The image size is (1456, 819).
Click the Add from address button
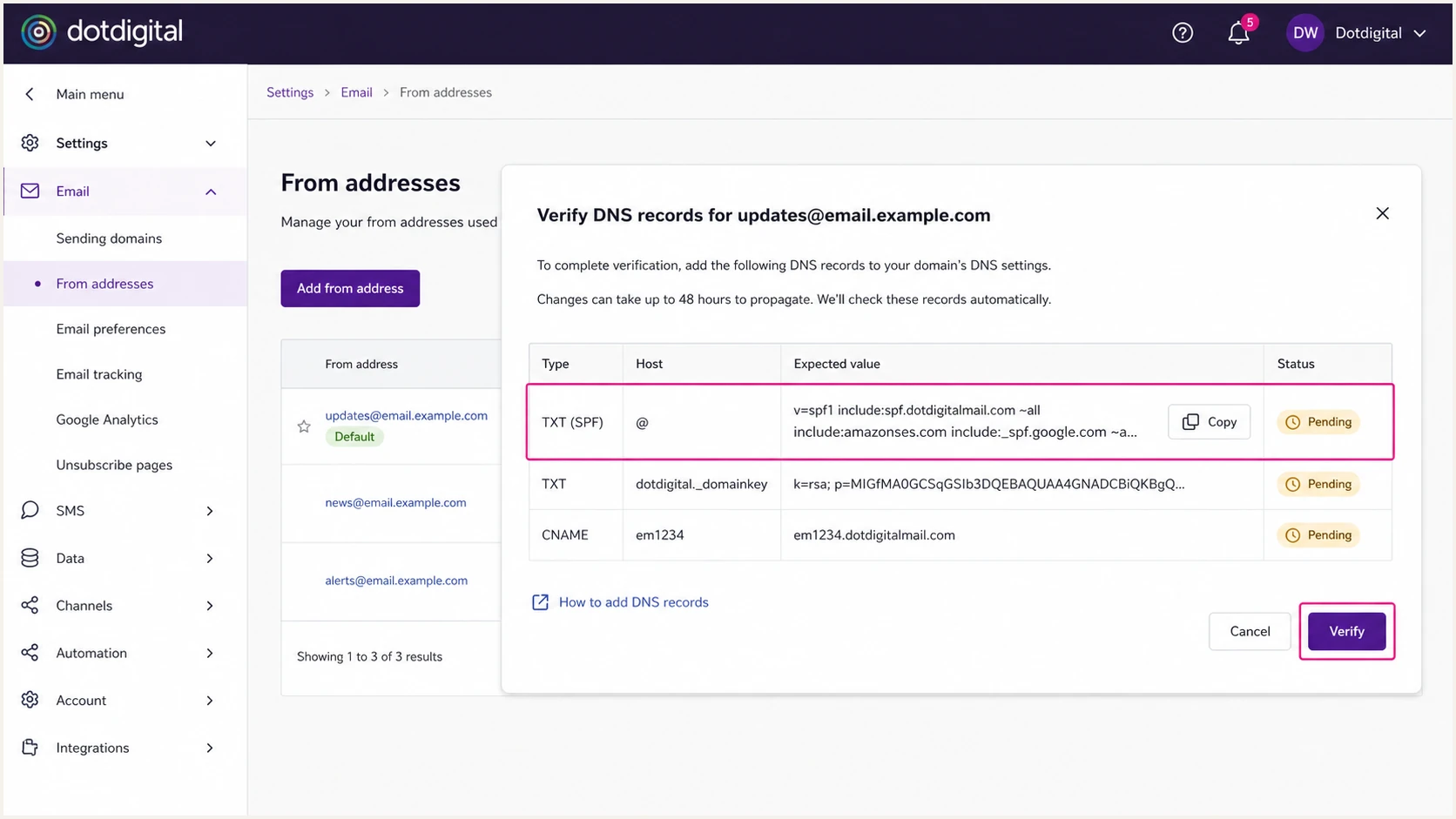(x=350, y=288)
